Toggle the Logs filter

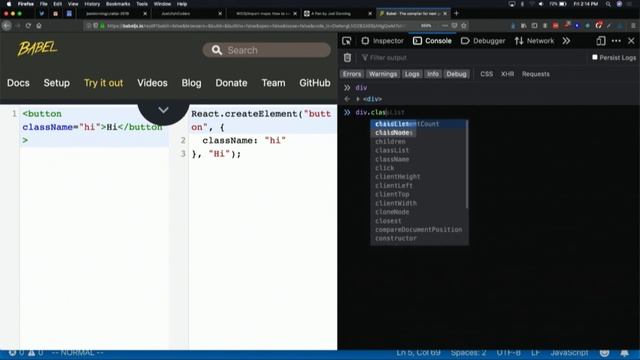(x=412, y=74)
